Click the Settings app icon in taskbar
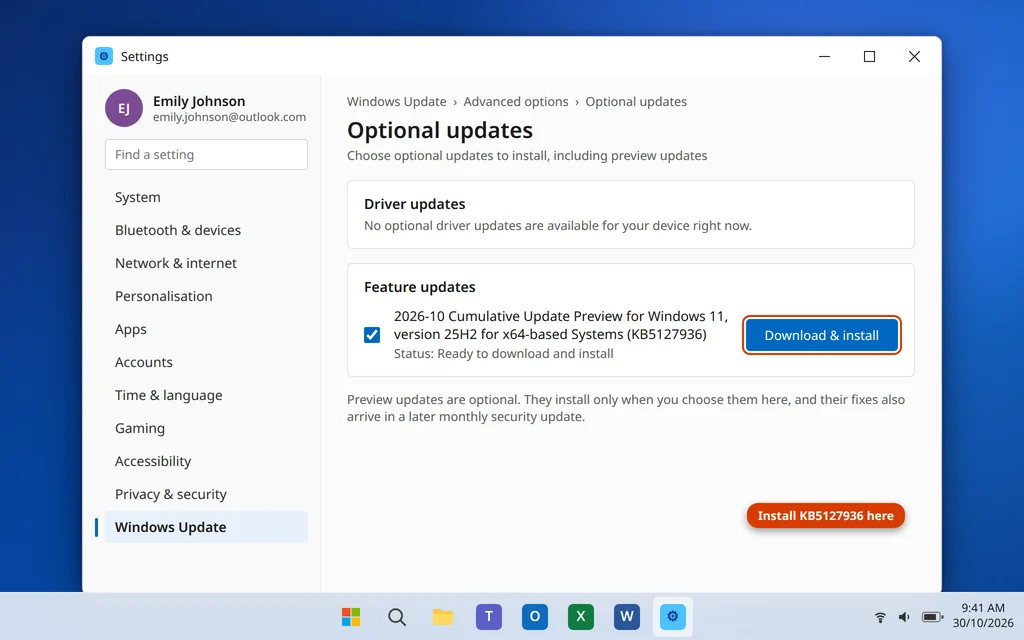The image size is (1024, 640). click(673, 616)
